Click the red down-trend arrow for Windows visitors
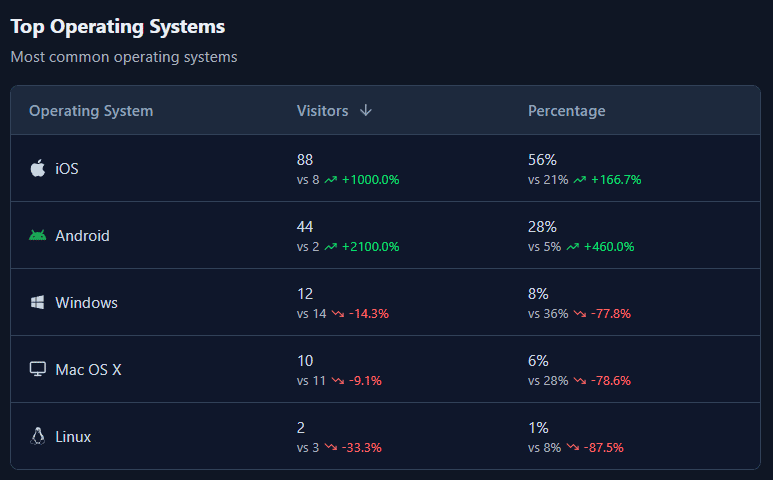 tap(338, 314)
